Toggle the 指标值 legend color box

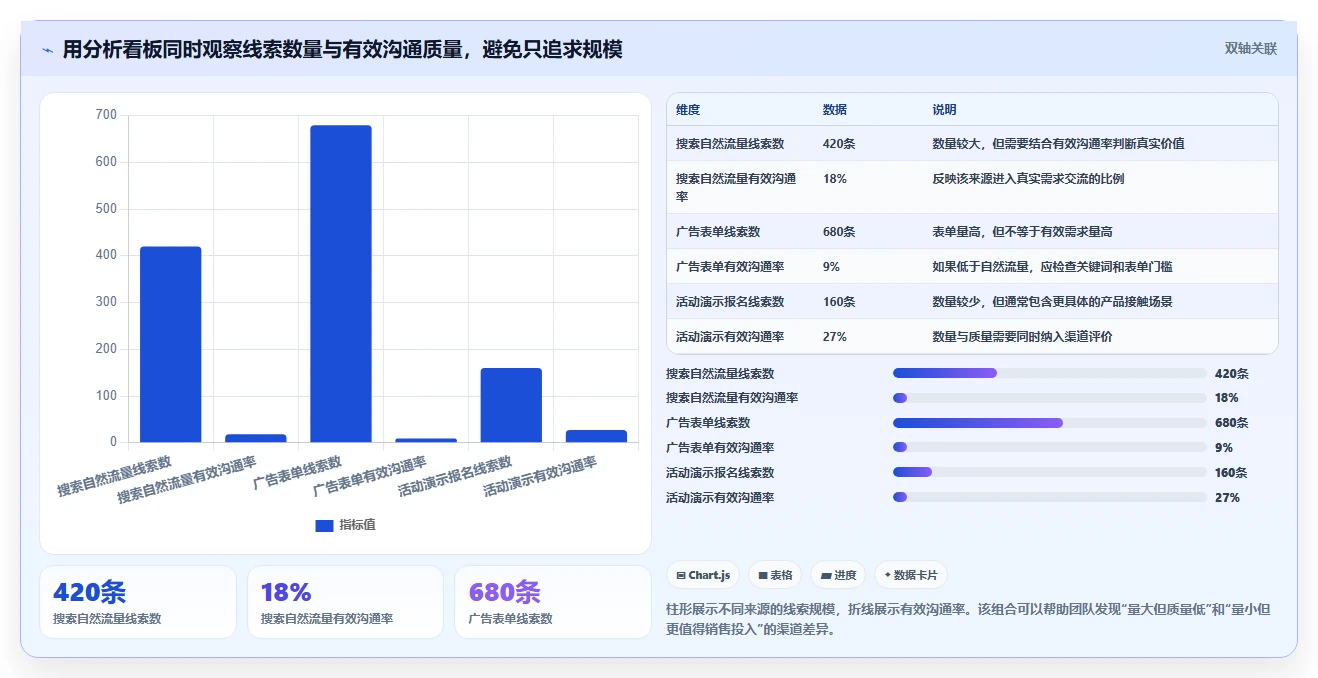(x=324, y=525)
